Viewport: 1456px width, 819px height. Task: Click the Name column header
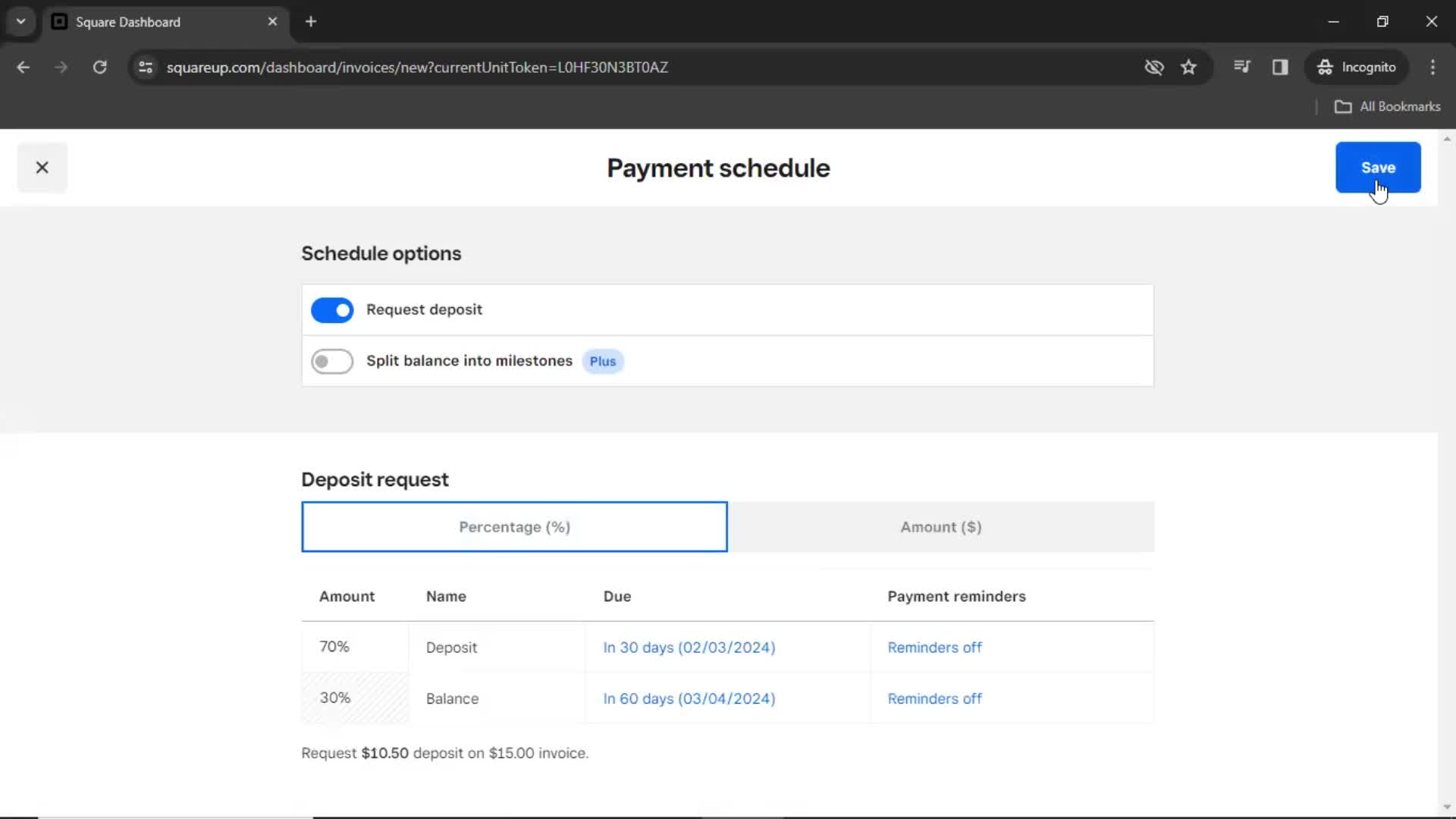446,597
